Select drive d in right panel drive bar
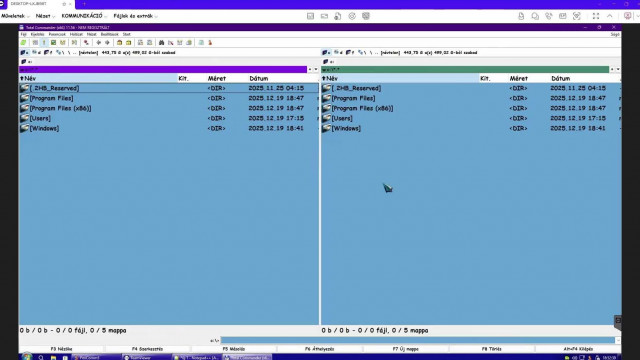 338,53
